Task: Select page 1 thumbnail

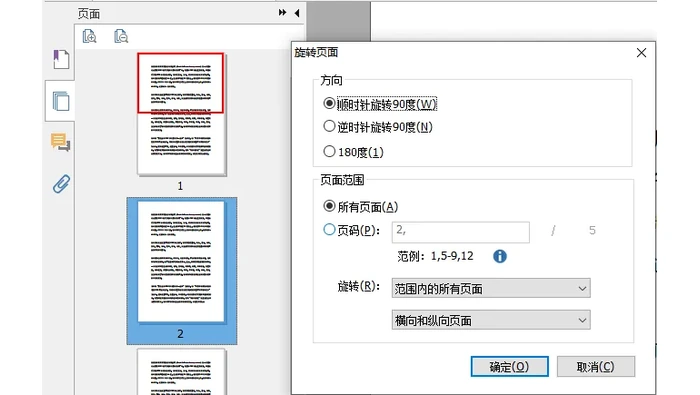Action: [181, 114]
